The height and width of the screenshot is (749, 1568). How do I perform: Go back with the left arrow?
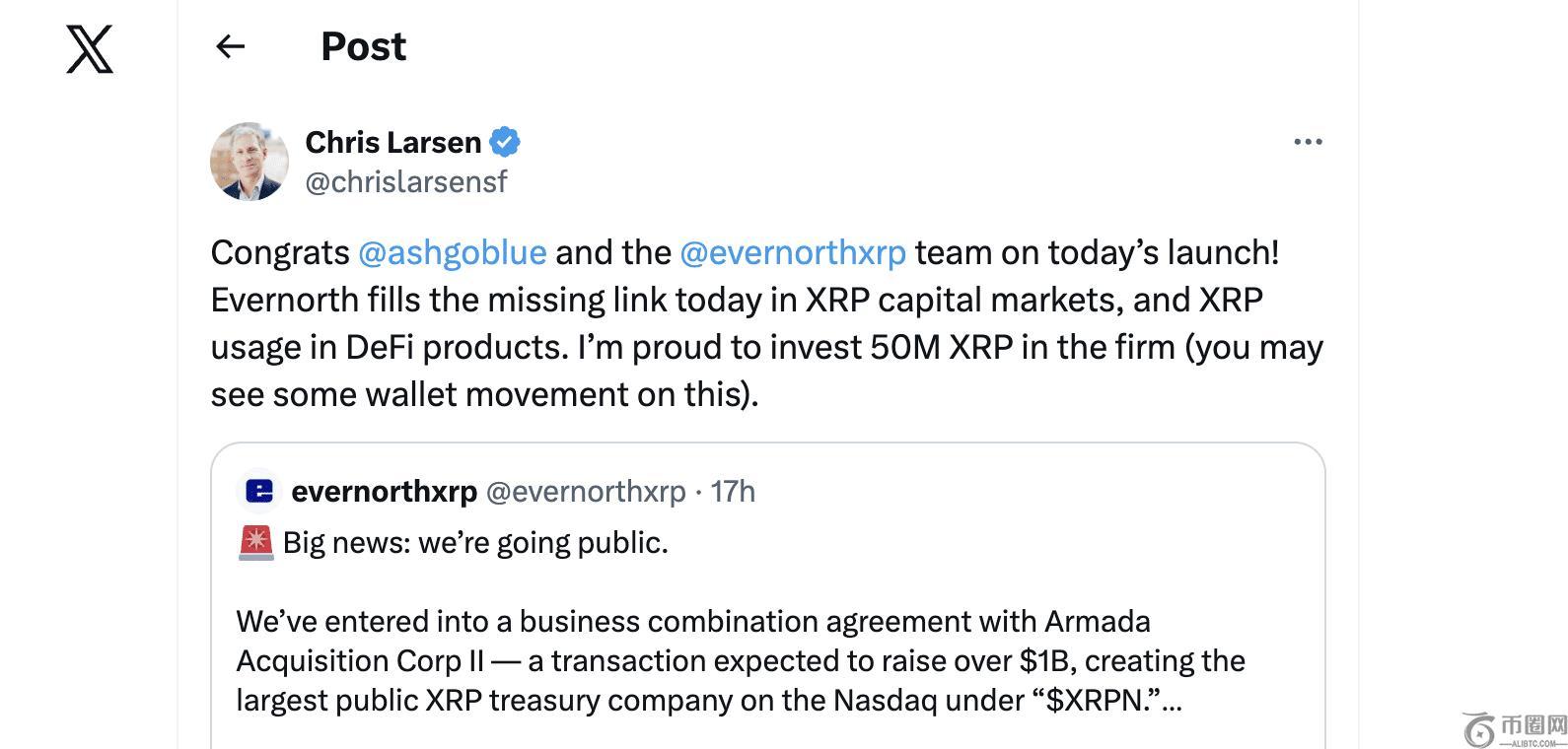tap(230, 46)
